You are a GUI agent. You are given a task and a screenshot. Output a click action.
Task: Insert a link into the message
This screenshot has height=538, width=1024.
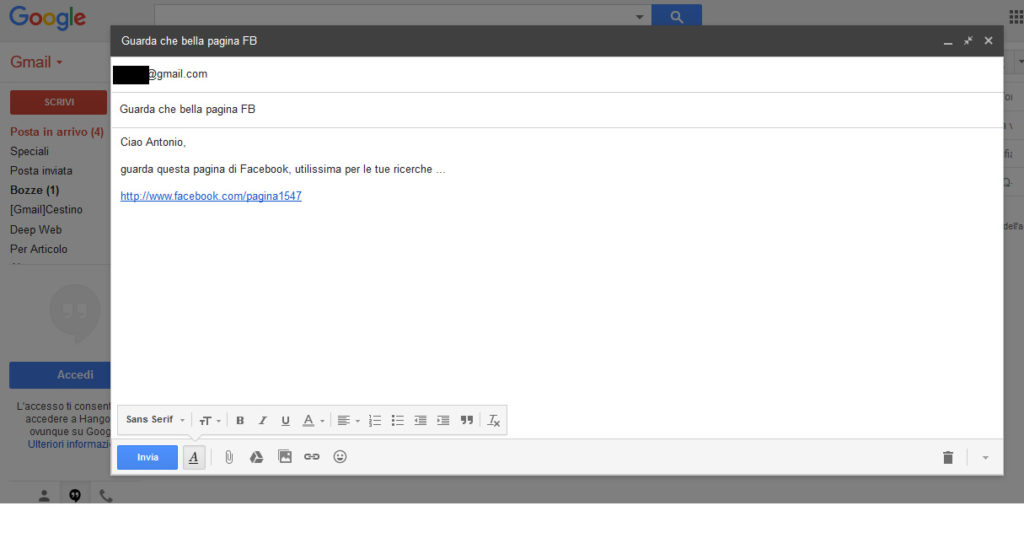(312, 457)
